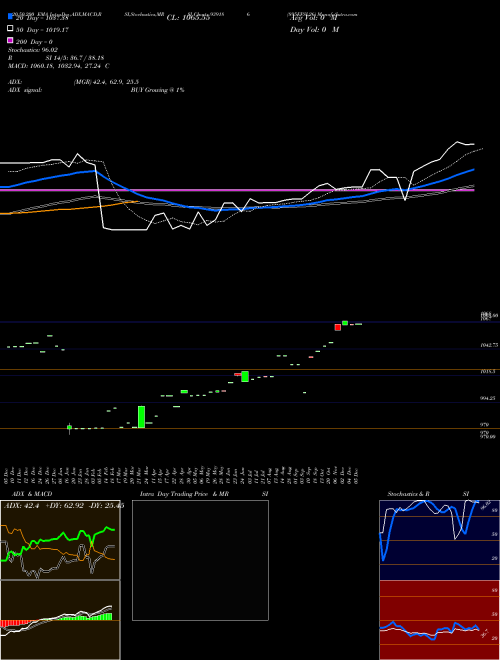Click the MACD values line
This screenshot has height=660, width=500.
pyautogui.click(x=59, y=66)
